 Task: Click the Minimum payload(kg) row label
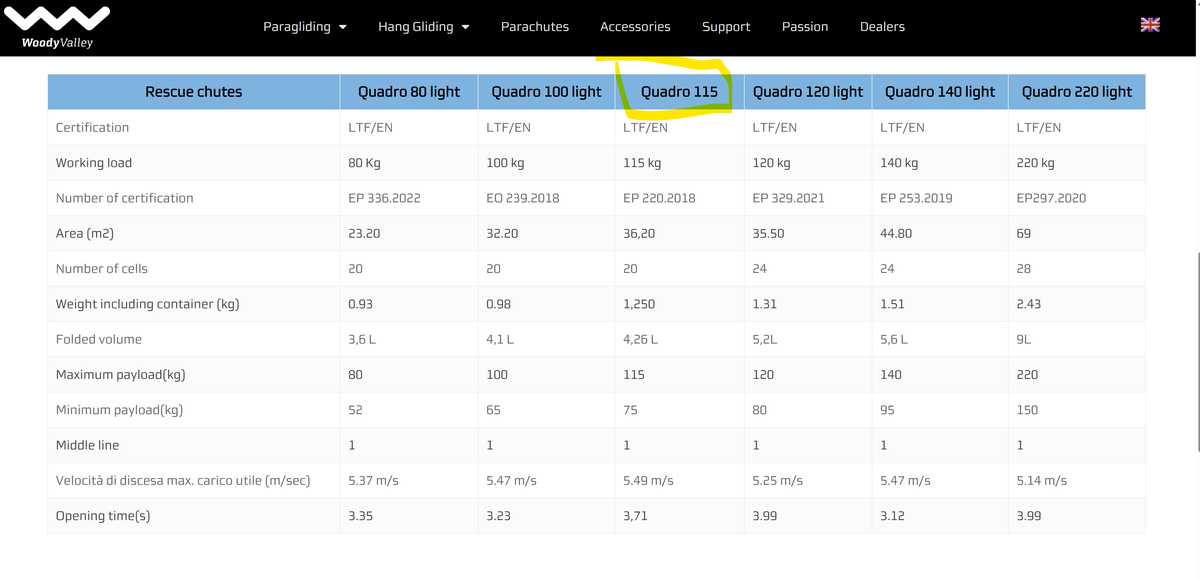coord(119,410)
